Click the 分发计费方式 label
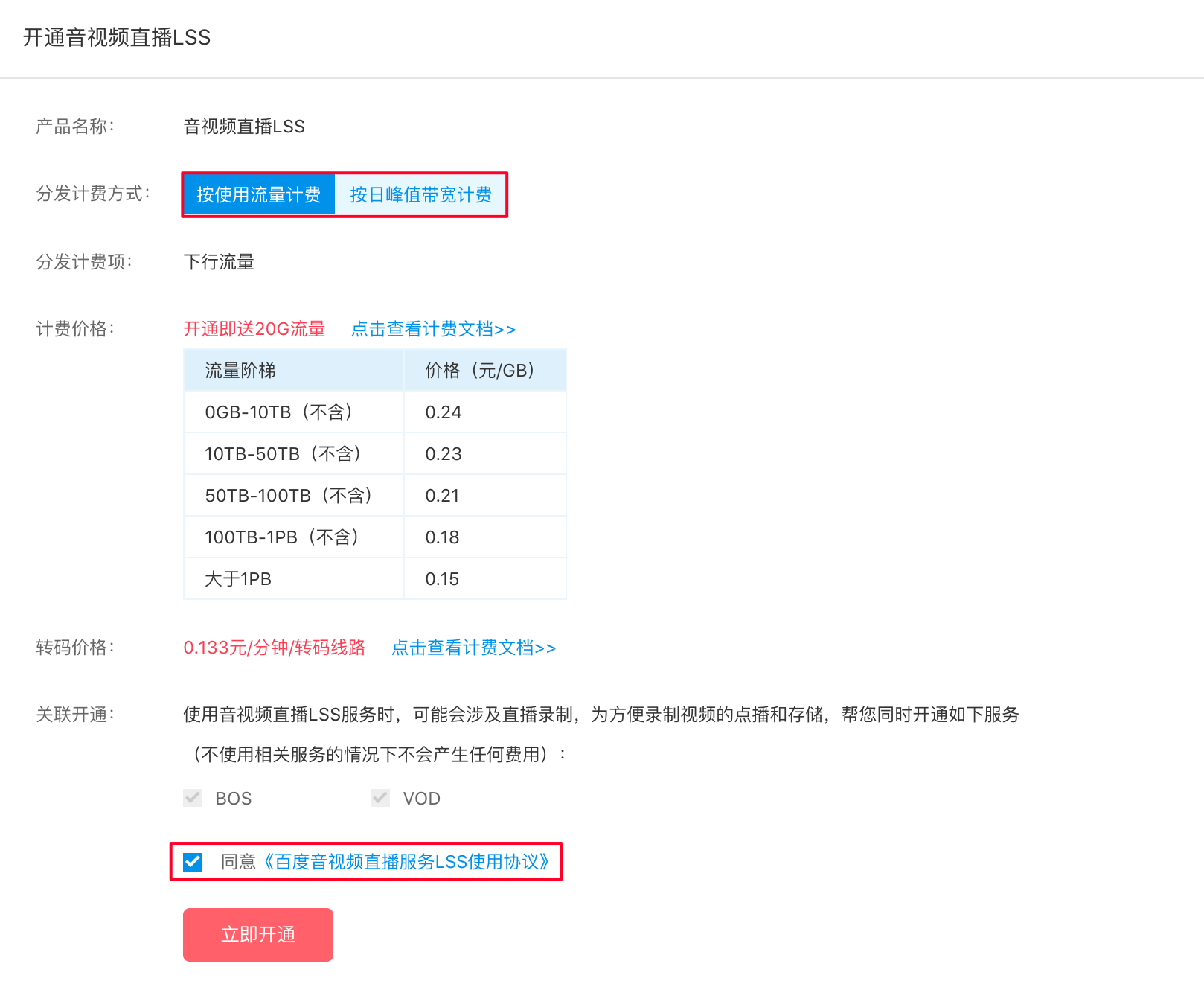The height and width of the screenshot is (987, 1204). 93,194
